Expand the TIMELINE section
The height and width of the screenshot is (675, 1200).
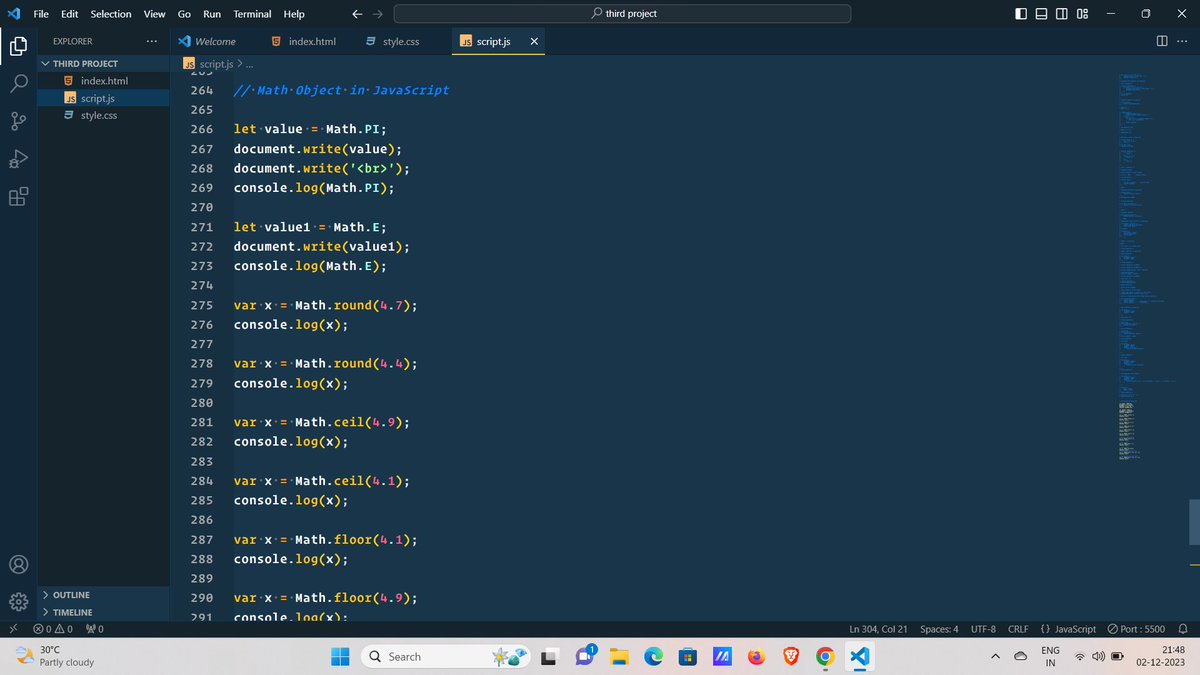pos(105,612)
